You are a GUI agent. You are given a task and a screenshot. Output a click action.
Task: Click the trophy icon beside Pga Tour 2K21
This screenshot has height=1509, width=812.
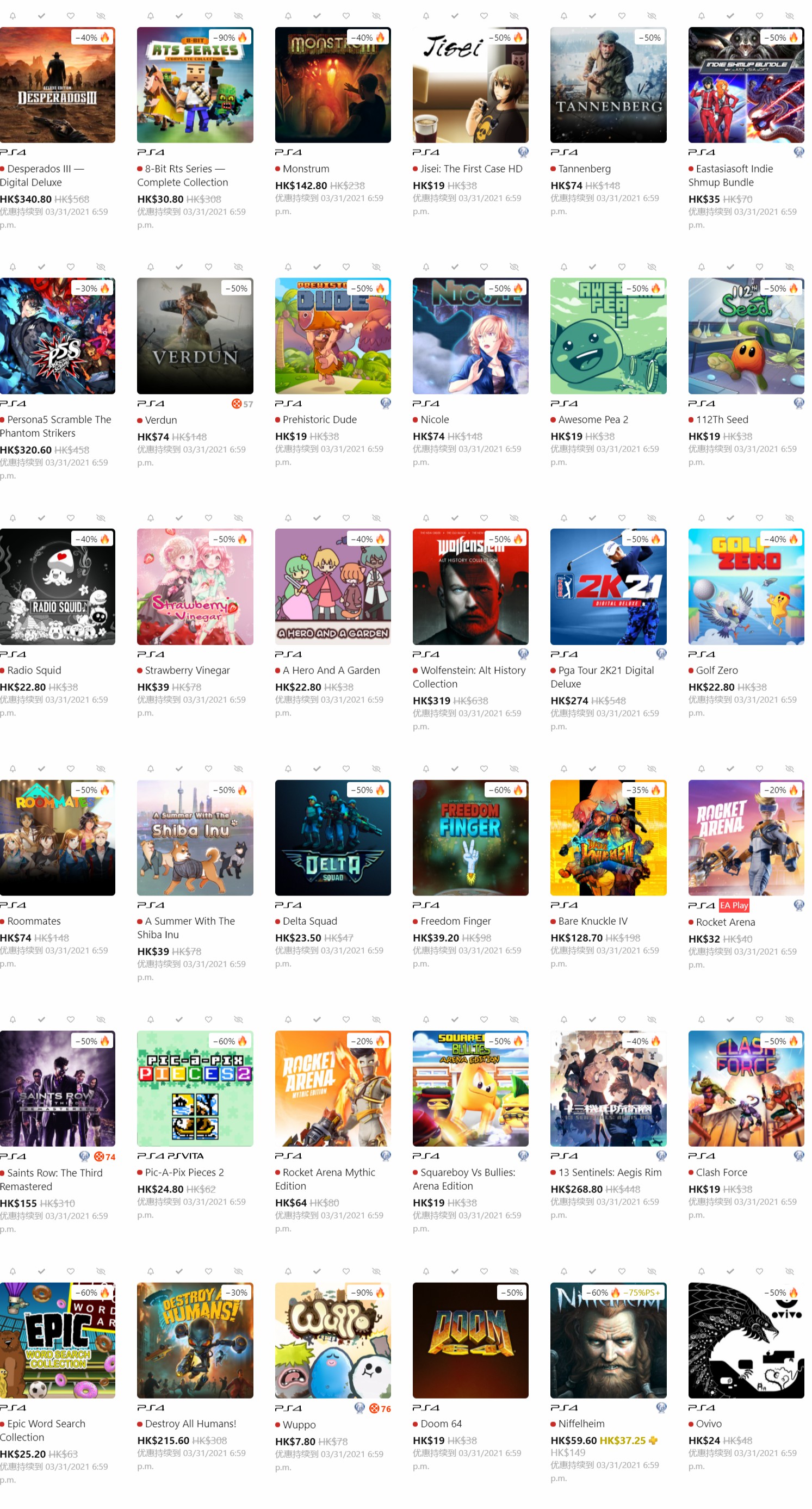[x=661, y=654]
